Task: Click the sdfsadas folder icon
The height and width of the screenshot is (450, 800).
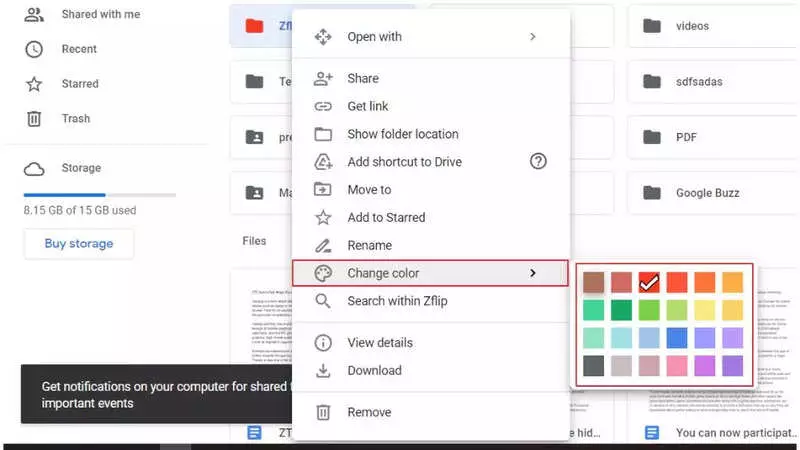Action: (652, 82)
